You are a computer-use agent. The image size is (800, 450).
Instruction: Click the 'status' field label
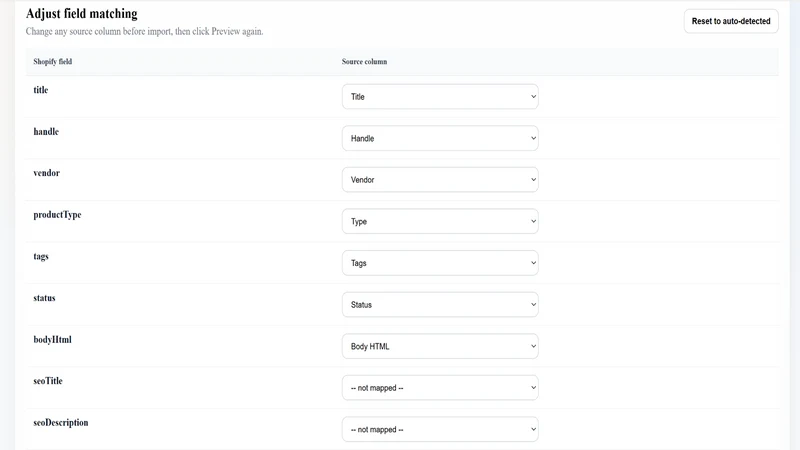pyautogui.click(x=44, y=298)
